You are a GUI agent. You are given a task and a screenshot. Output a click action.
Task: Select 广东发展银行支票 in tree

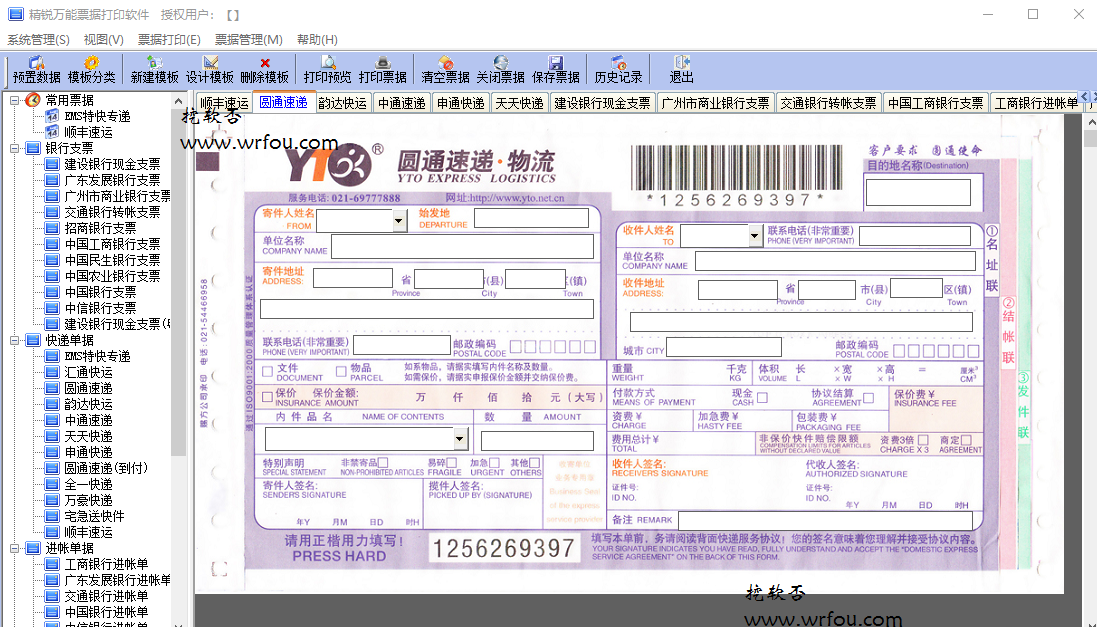click(112, 181)
